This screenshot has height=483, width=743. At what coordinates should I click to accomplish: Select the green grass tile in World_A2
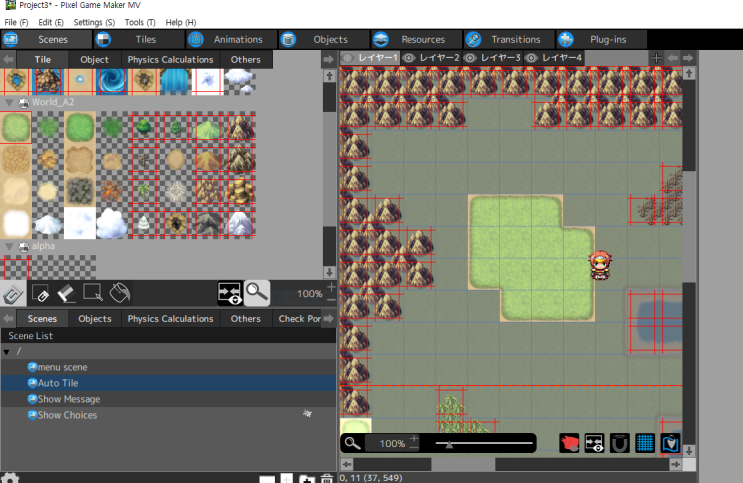tap(16, 128)
